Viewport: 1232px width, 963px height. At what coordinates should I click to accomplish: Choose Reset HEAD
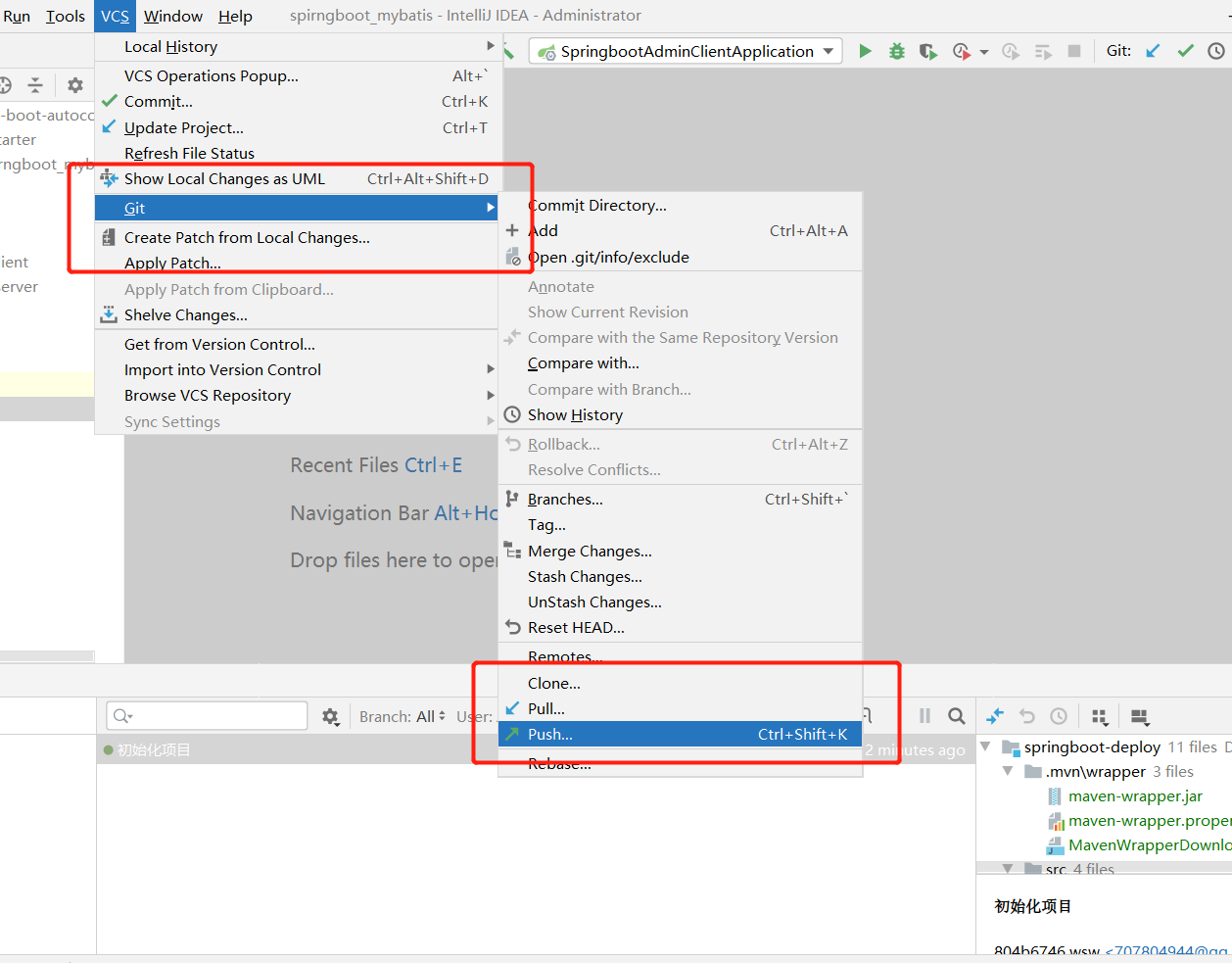click(681, 627)
